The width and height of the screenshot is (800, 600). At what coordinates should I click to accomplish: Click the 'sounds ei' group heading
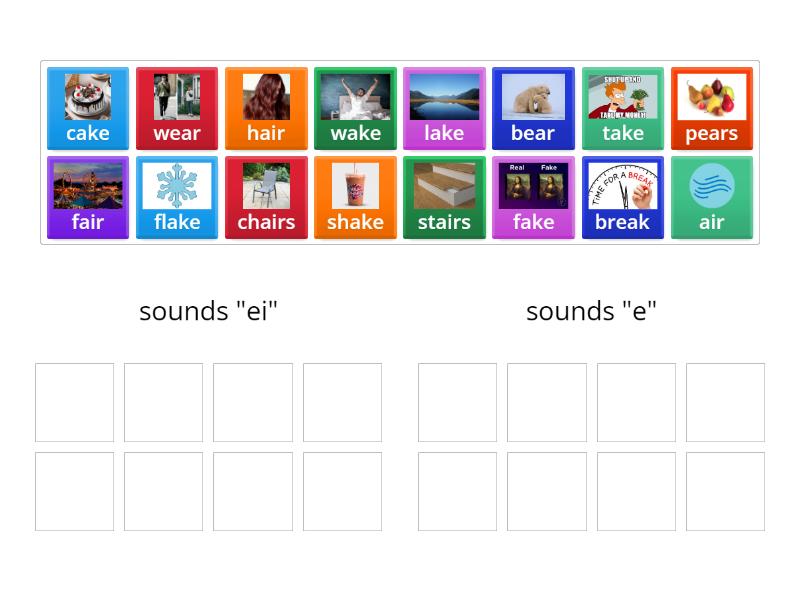[208, 311]
